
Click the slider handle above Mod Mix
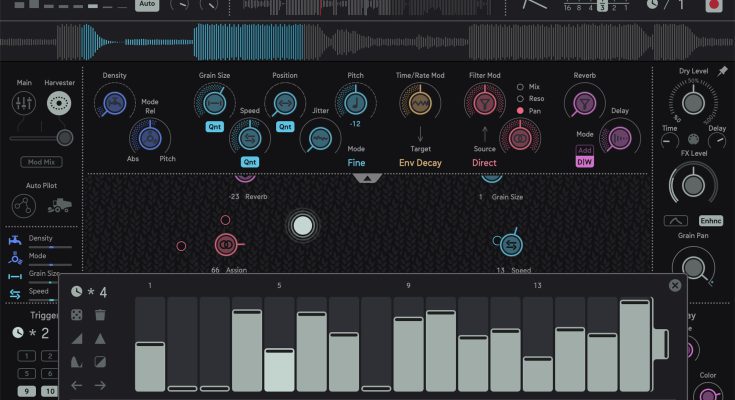click(65, 137)
